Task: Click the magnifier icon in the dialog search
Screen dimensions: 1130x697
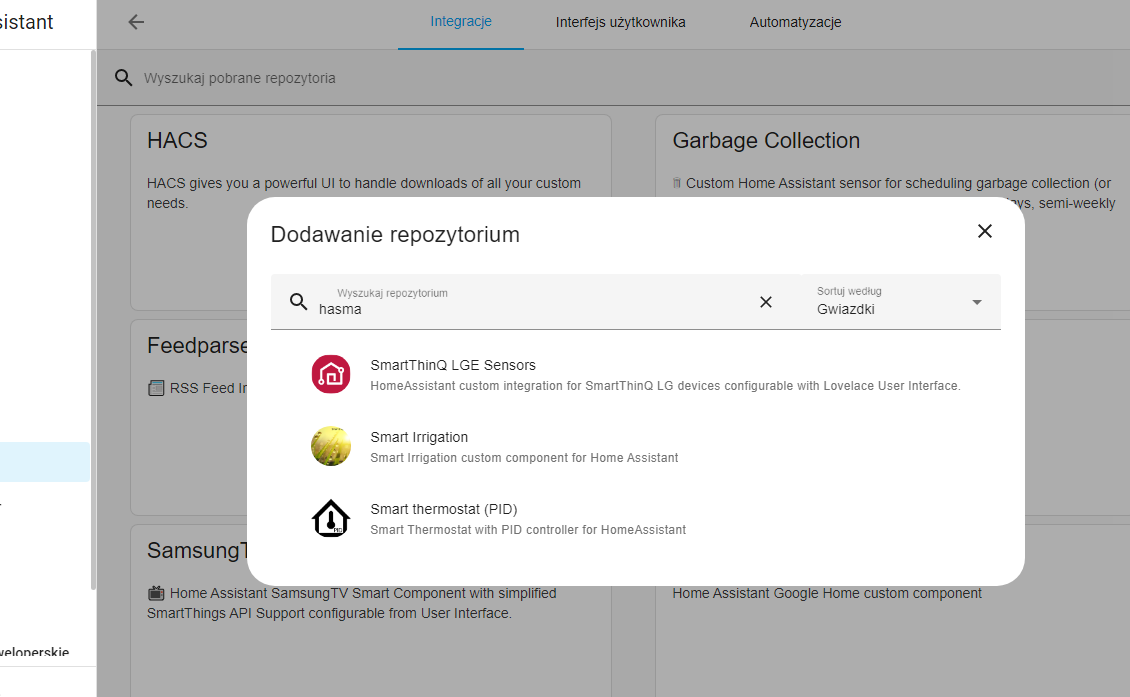Action: (x=298, y=301)
